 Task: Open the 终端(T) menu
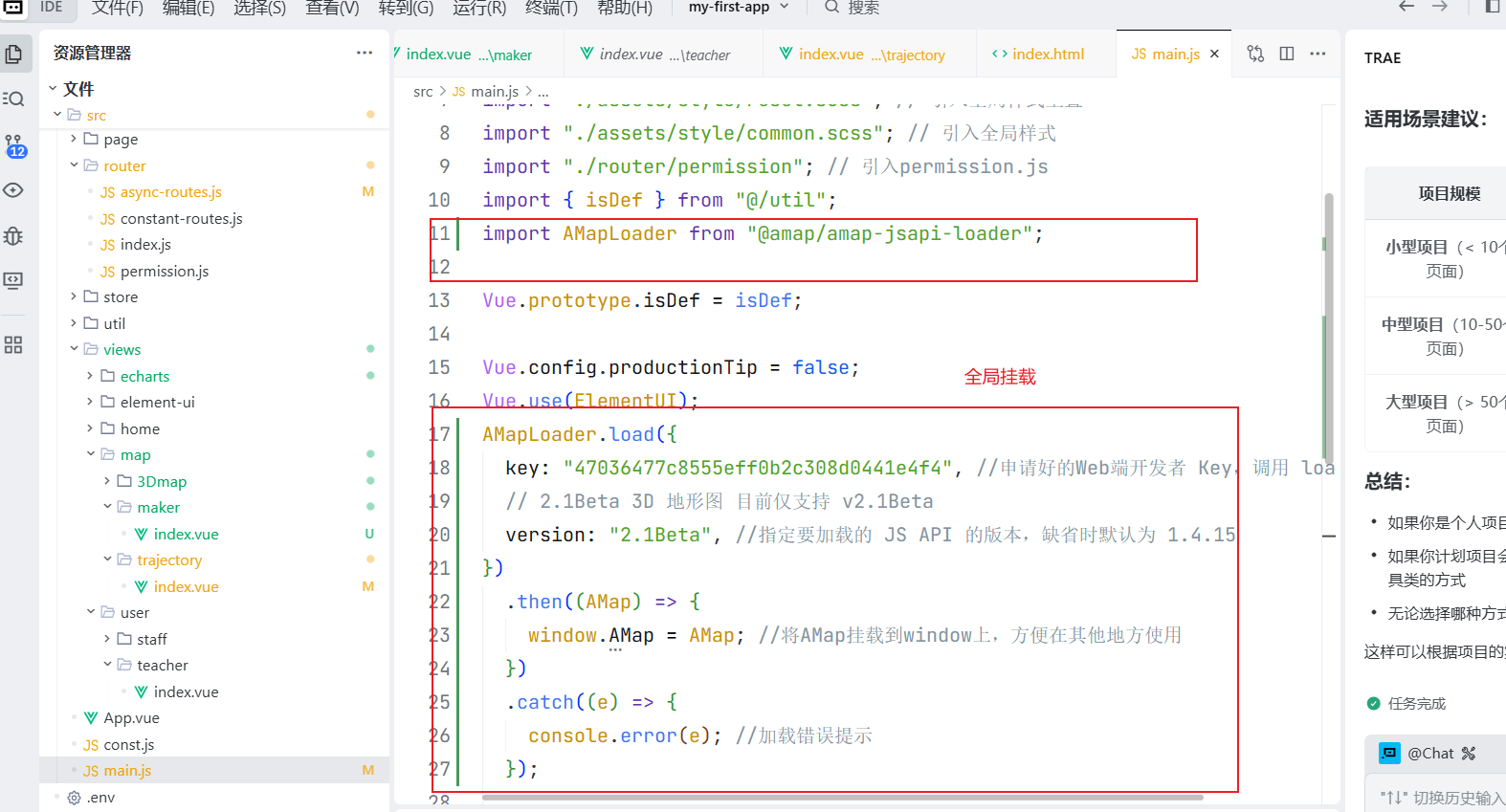click(x=552, y=8)
